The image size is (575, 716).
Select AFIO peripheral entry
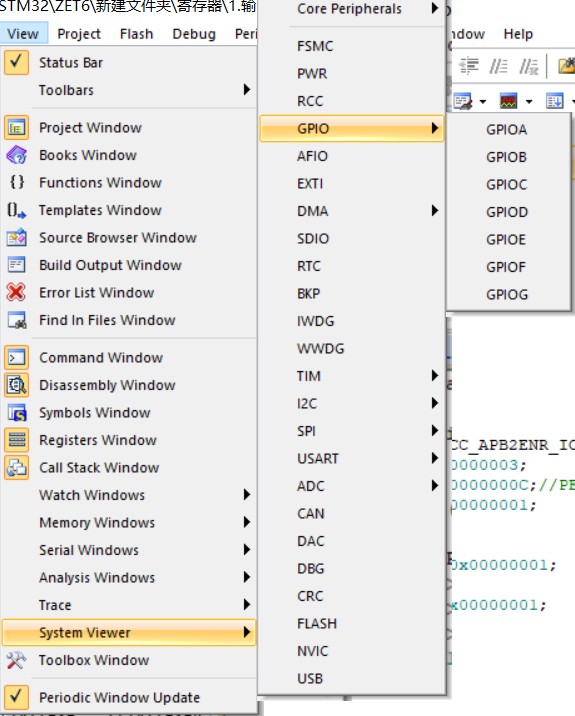pyautogui.click(x=352, y=156)
